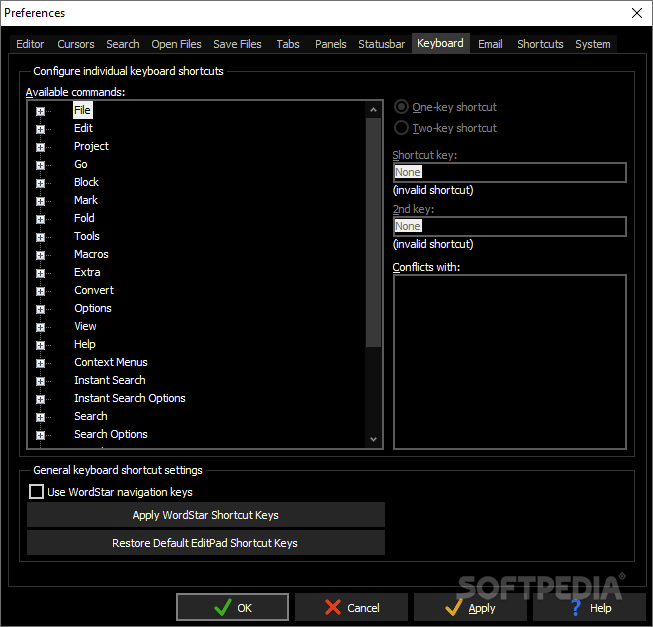
Task: Expand the Fold commands node
Action: [40, 219]
